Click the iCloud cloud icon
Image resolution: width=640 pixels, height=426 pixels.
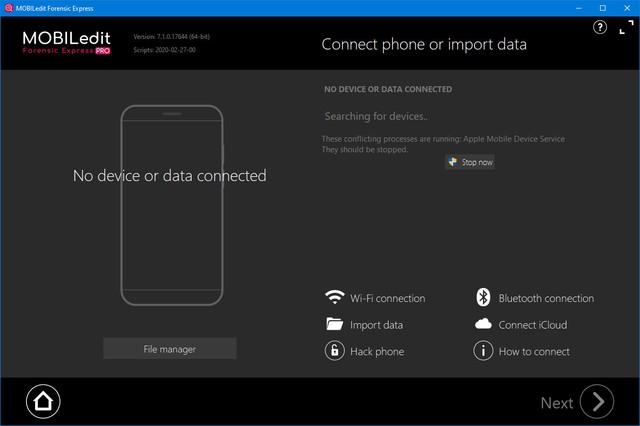click(482, 324)
